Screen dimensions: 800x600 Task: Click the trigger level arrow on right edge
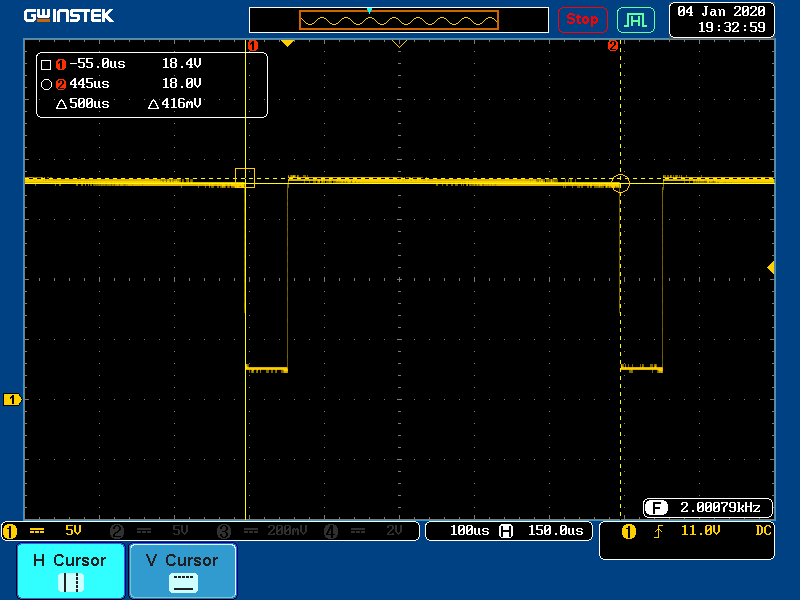pyautogui.click(x=770, y=267)
